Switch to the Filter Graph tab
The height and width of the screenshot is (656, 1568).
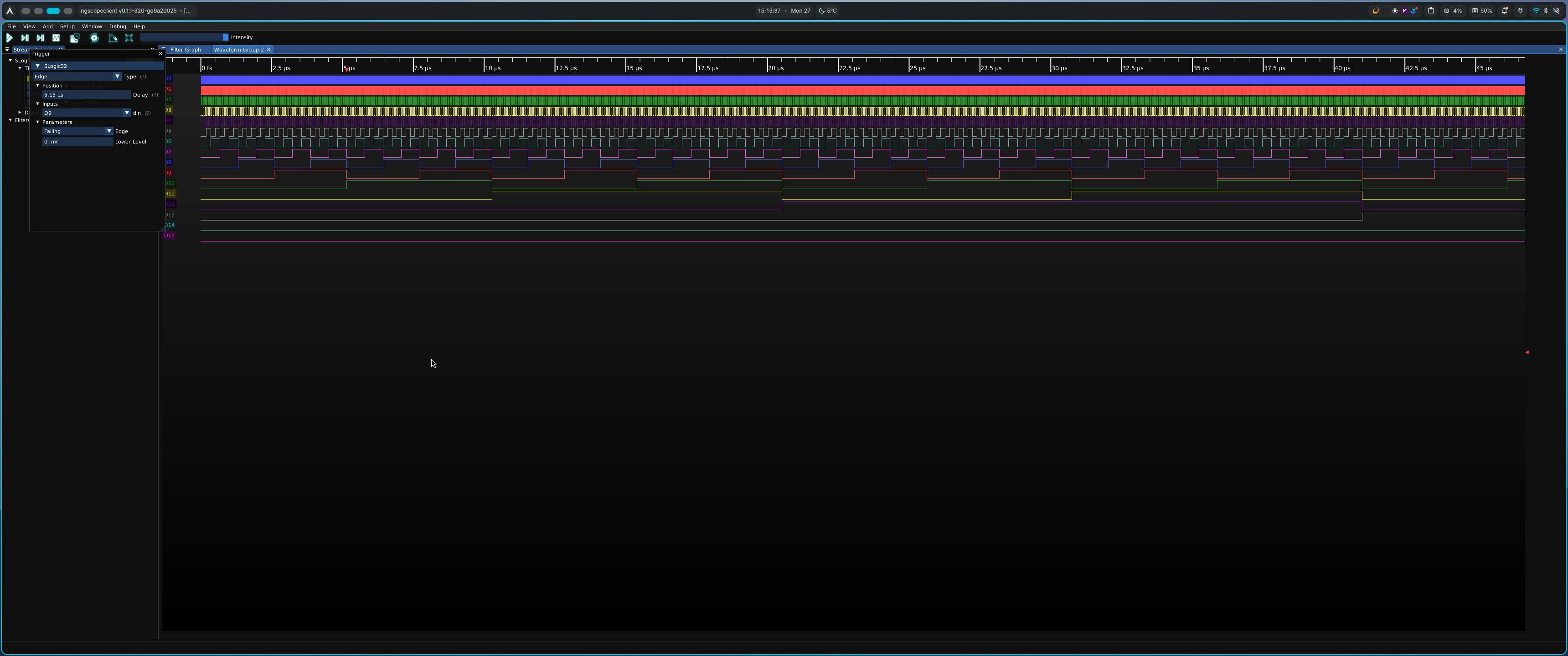185,49
